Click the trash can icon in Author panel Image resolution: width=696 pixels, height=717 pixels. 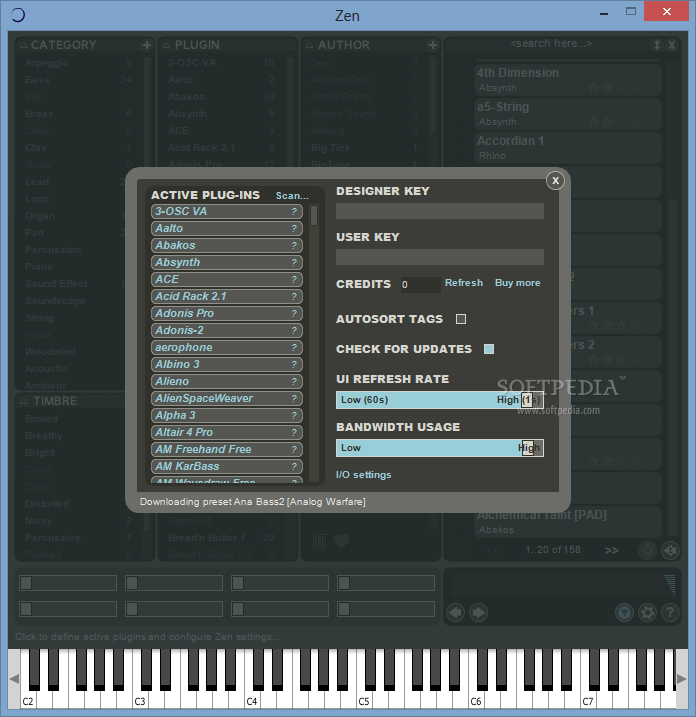coord(319,541)
